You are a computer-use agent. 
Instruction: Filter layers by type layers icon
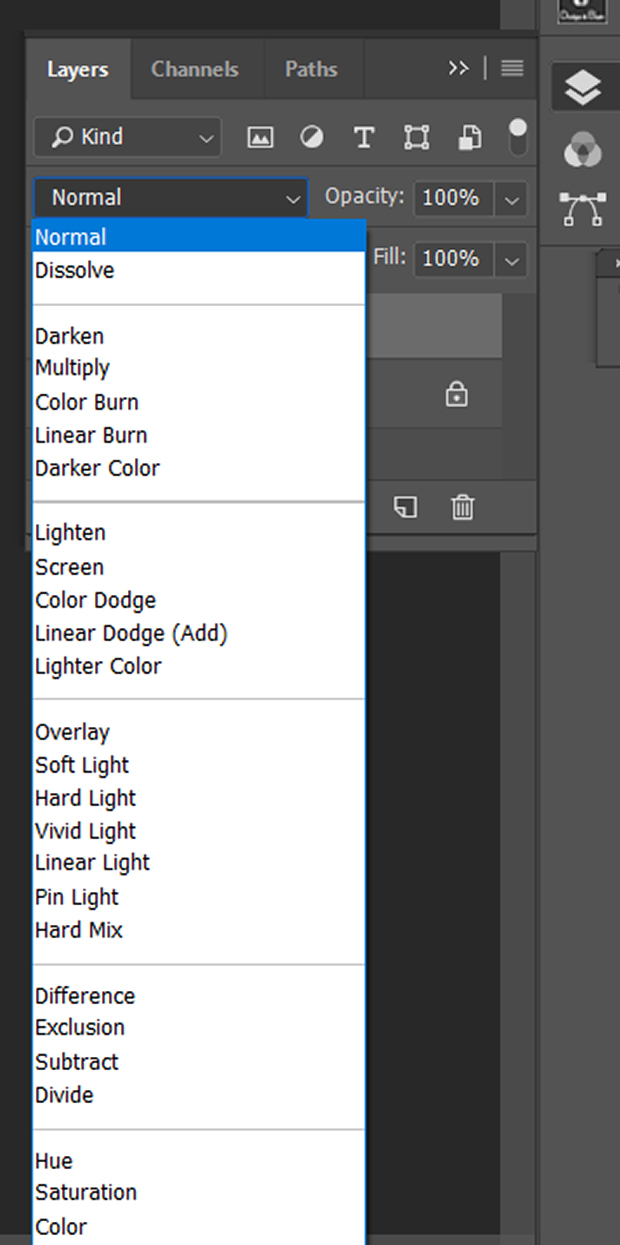pos(364,137)
